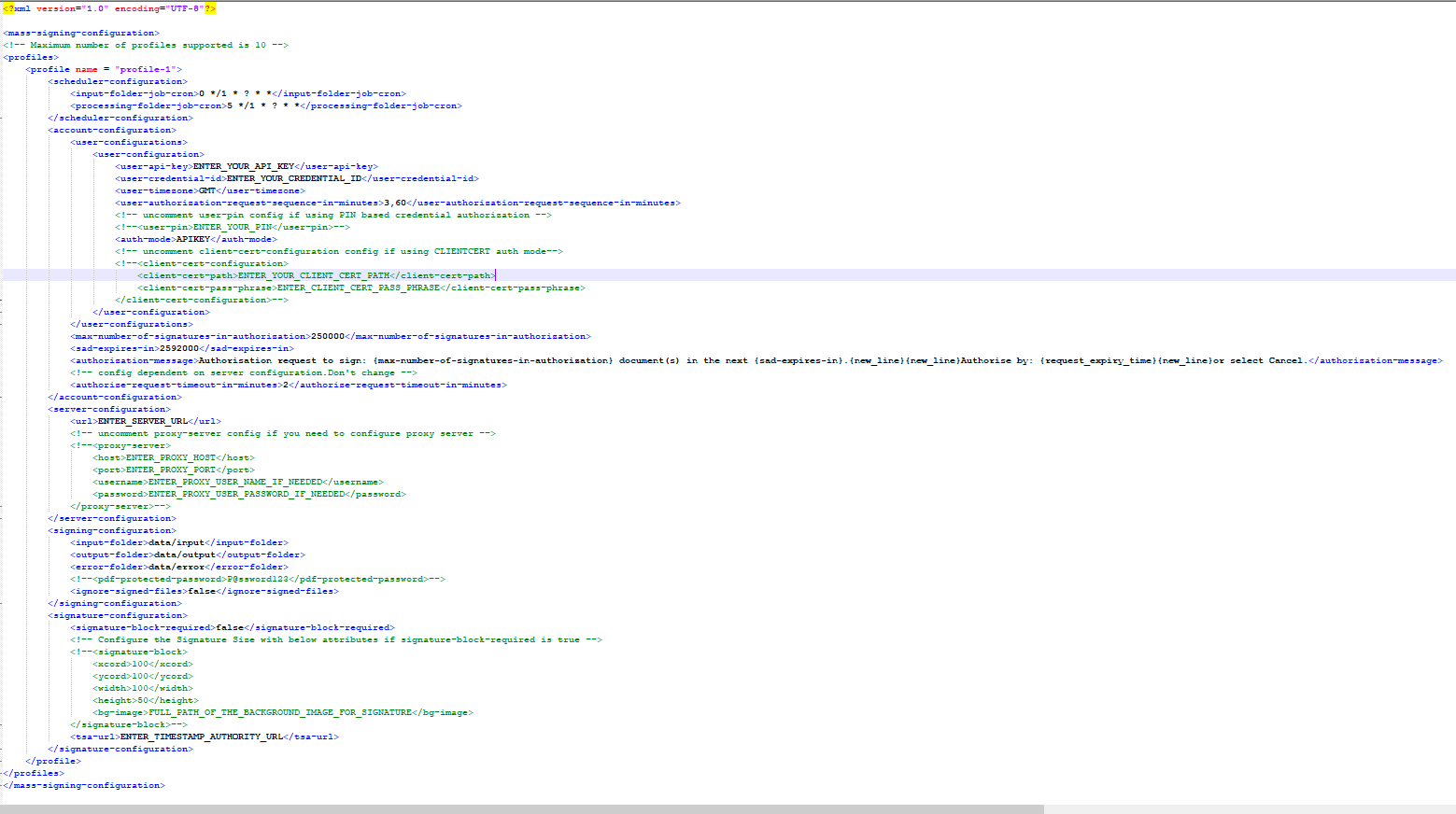1456x814 pixels.
Task: Click the processing-folder-job-cron value 5 */1 * ? * *
Action: point(263,105)
